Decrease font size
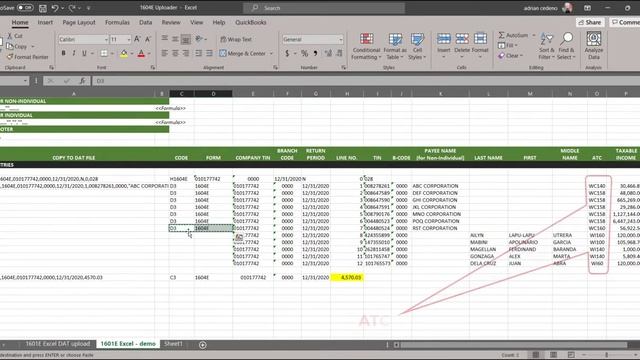This screenshot has width=640, height=360. coord(148,39)
